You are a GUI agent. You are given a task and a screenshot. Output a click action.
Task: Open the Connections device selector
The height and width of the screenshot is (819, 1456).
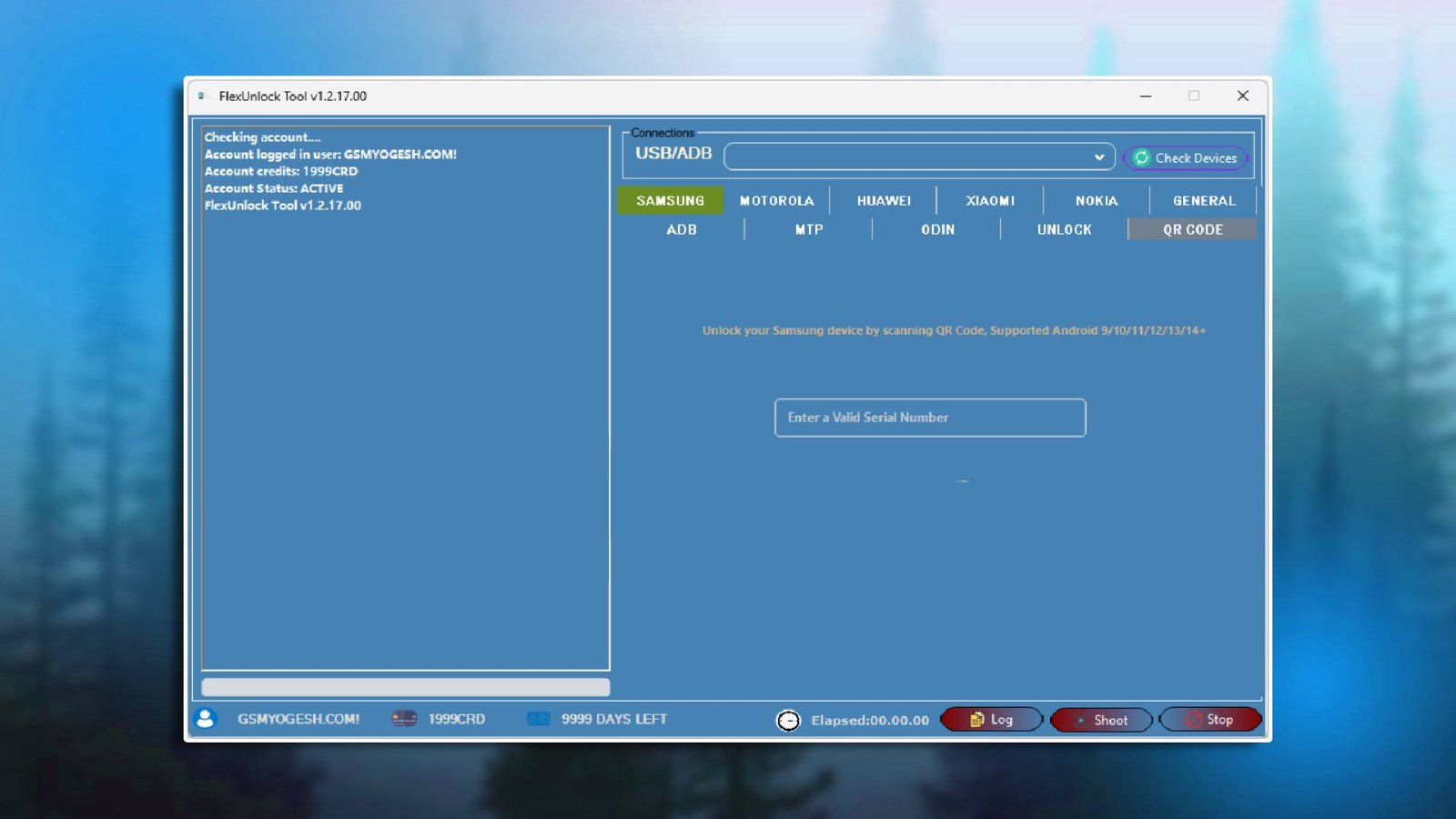(x=919, y=157)
